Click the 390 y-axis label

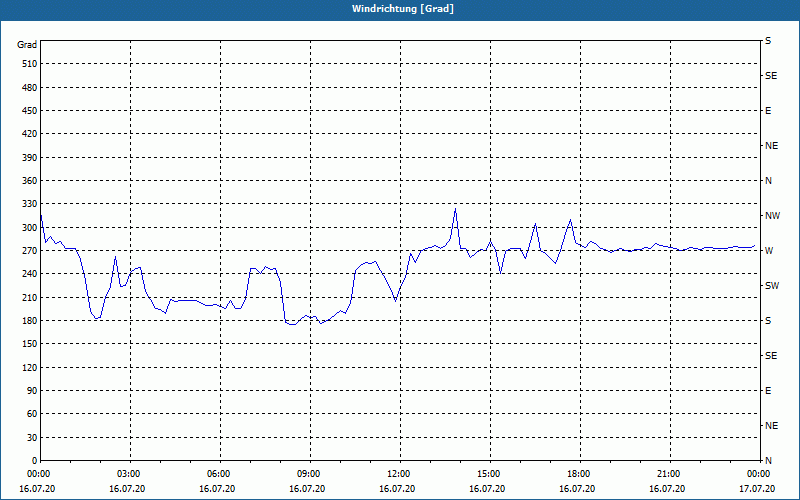click(x=30, y=158)
